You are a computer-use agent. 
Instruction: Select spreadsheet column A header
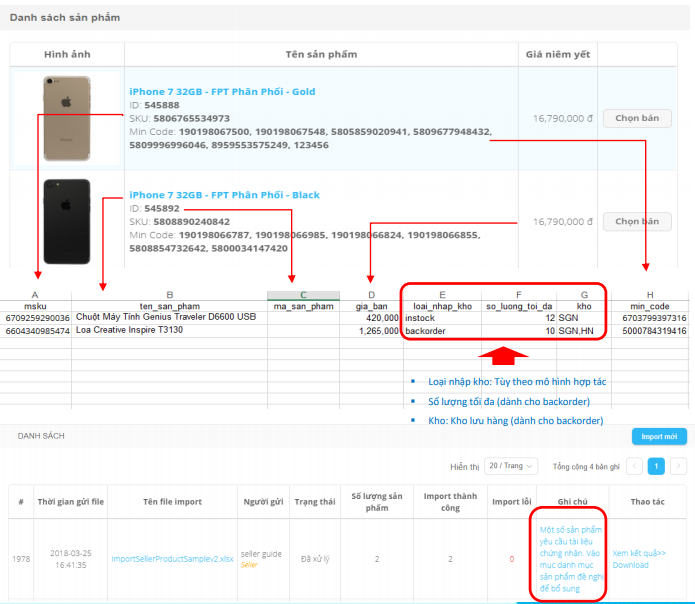pyautogui.click(x=35, y=294)
